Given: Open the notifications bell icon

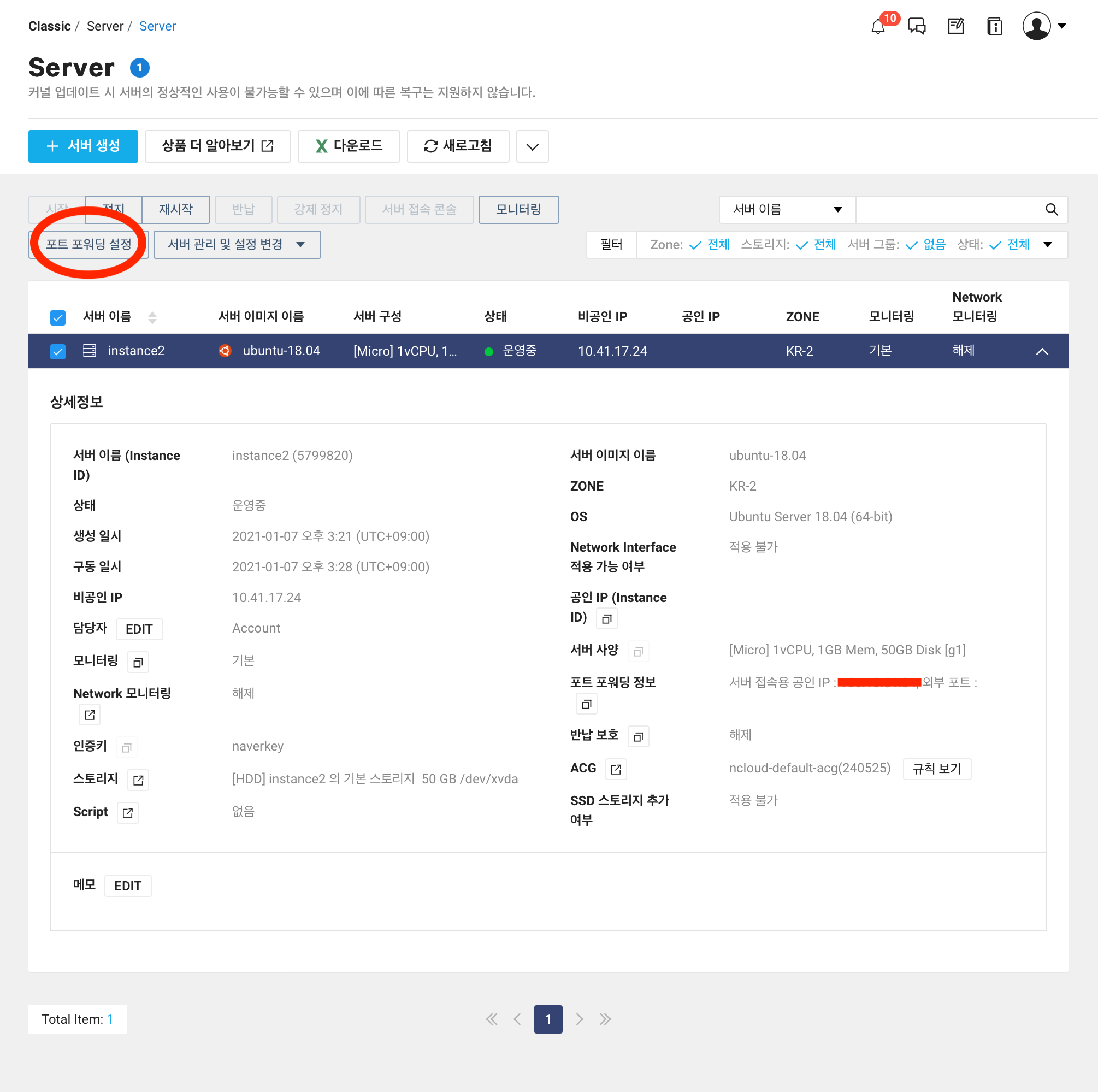Looking at the screenshot, I should coord(877,26).
